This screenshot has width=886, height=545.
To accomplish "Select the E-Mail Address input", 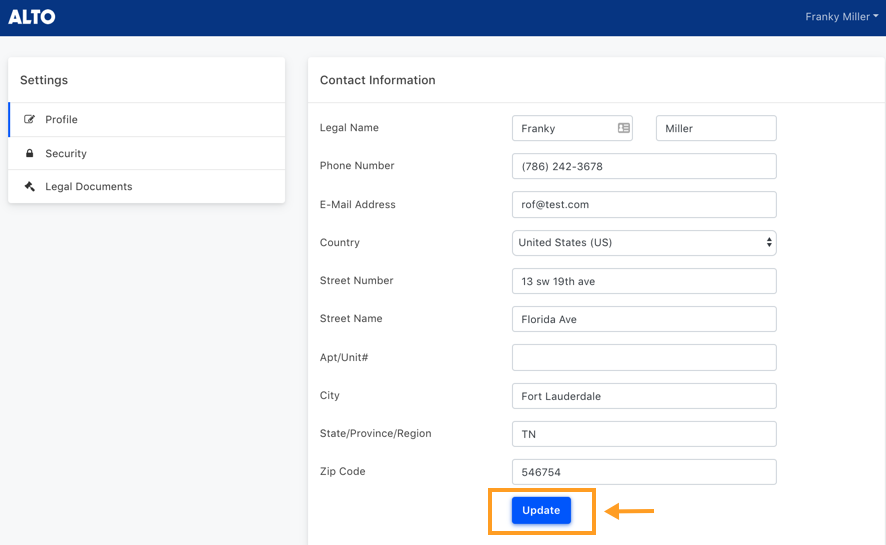I will [x=644, y=204].
